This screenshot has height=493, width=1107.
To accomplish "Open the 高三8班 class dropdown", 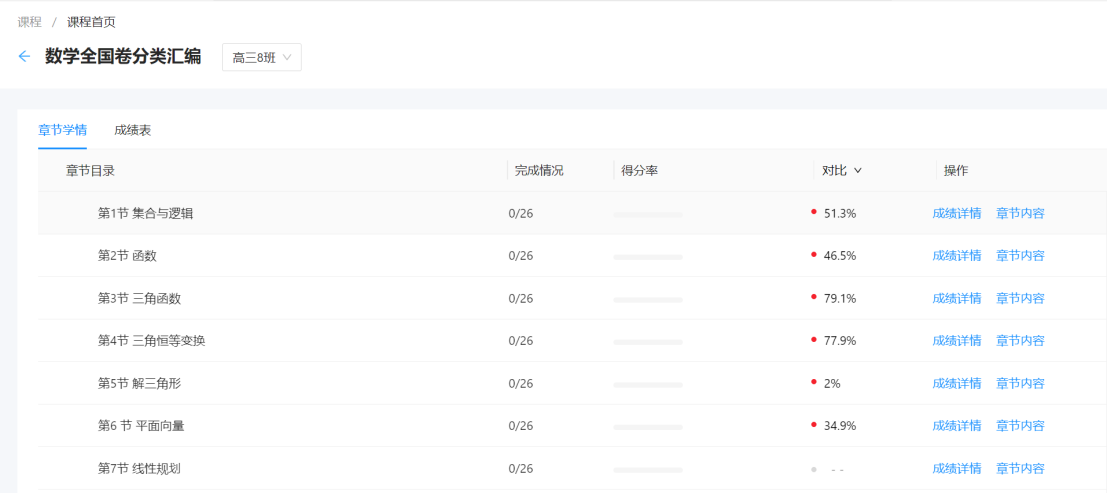I will pyautogui.click(x=262, y=57).
